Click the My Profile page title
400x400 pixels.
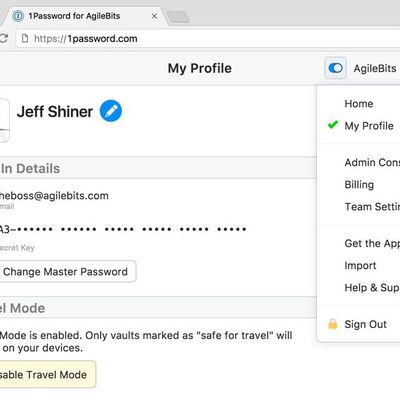[x=200, y=68]
